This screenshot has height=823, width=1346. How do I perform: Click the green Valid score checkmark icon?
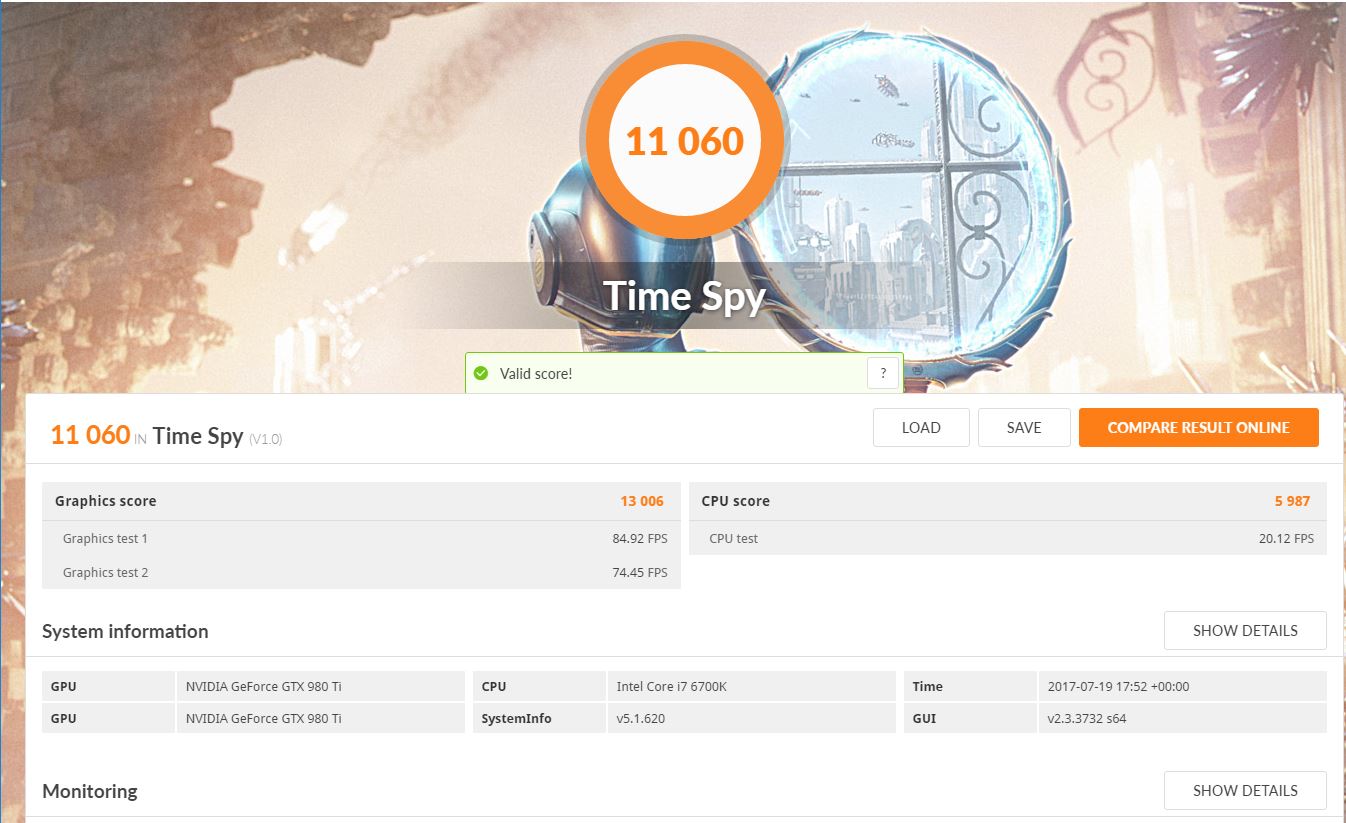coord(481,373)
